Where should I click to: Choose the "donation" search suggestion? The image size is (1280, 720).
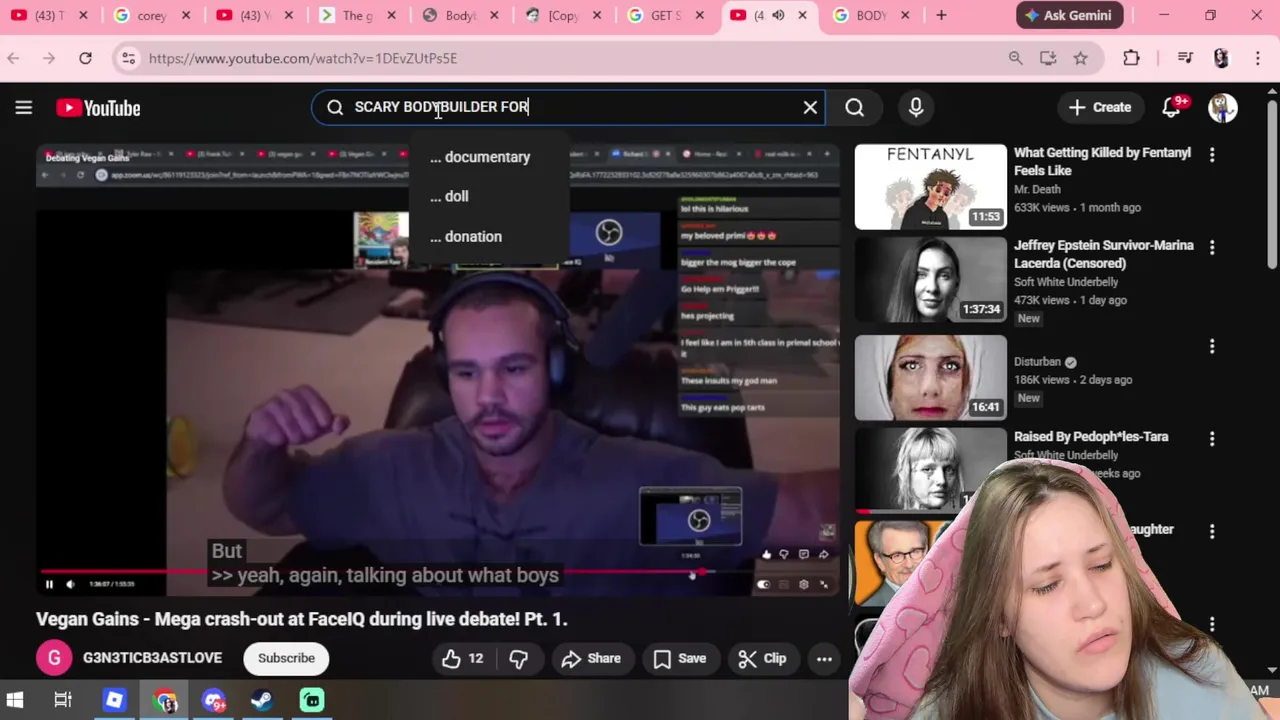pos(466,236)
